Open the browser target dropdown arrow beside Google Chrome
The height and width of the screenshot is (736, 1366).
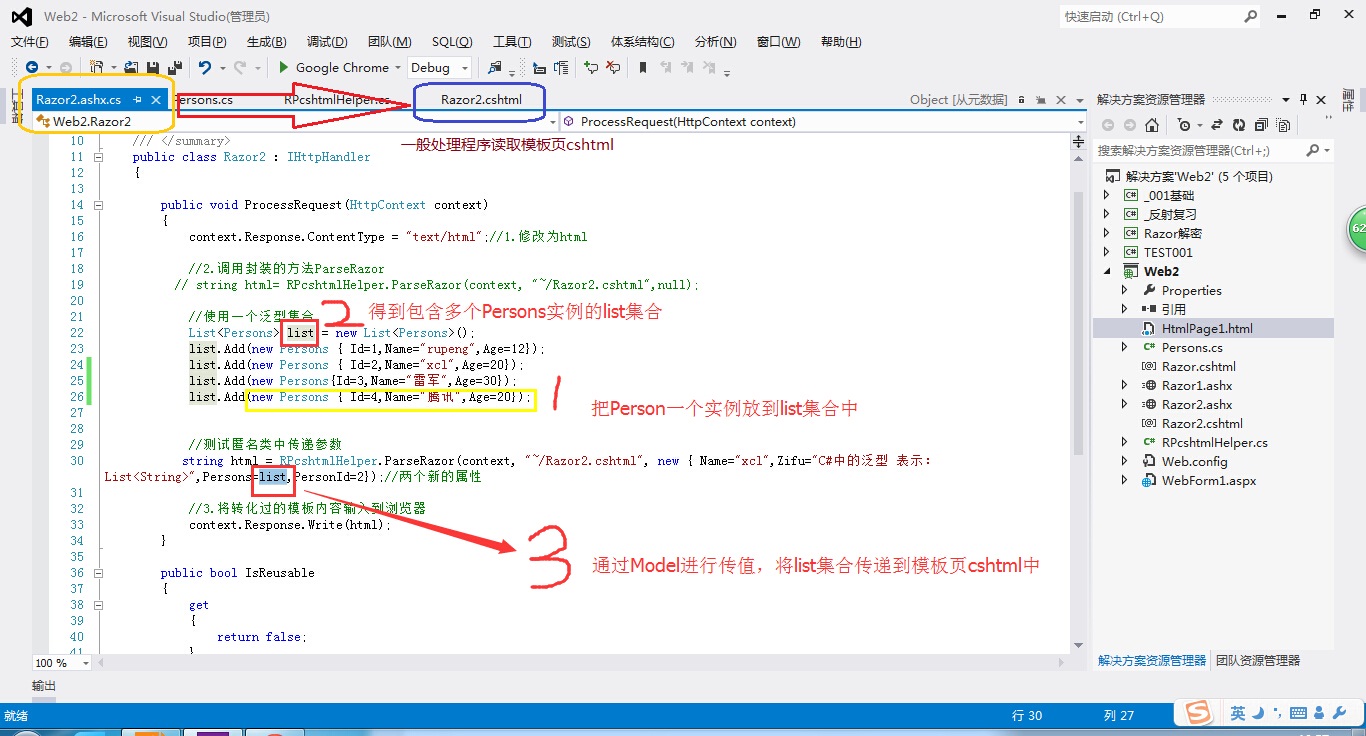point(398,67)
